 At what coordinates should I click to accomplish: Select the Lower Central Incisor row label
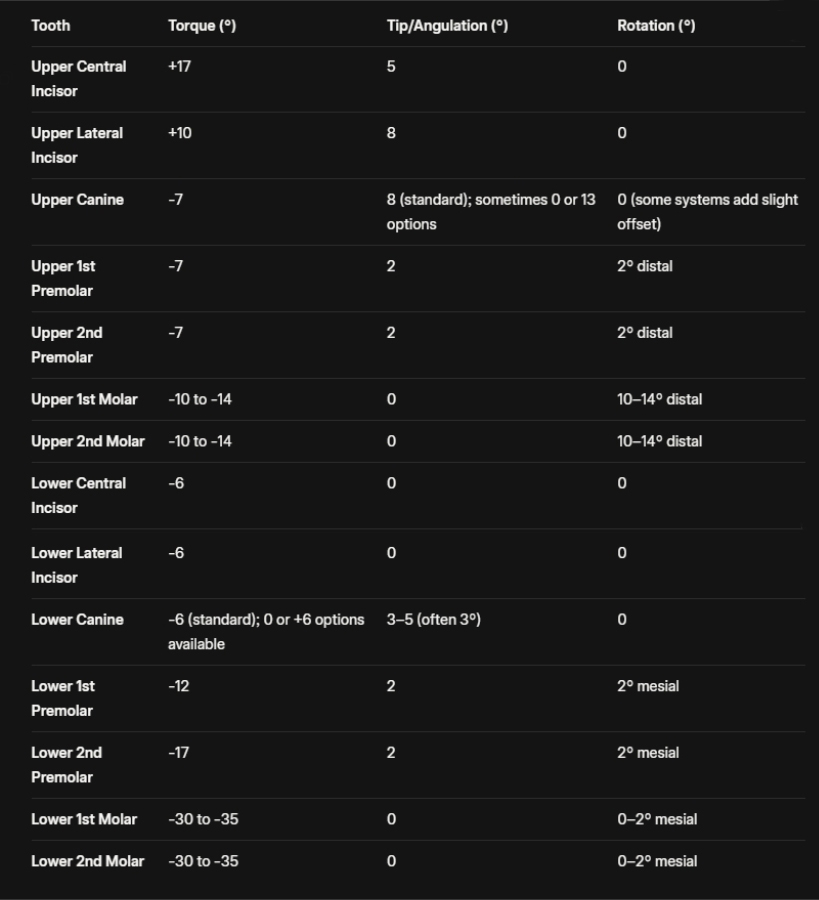coord(78,495)
